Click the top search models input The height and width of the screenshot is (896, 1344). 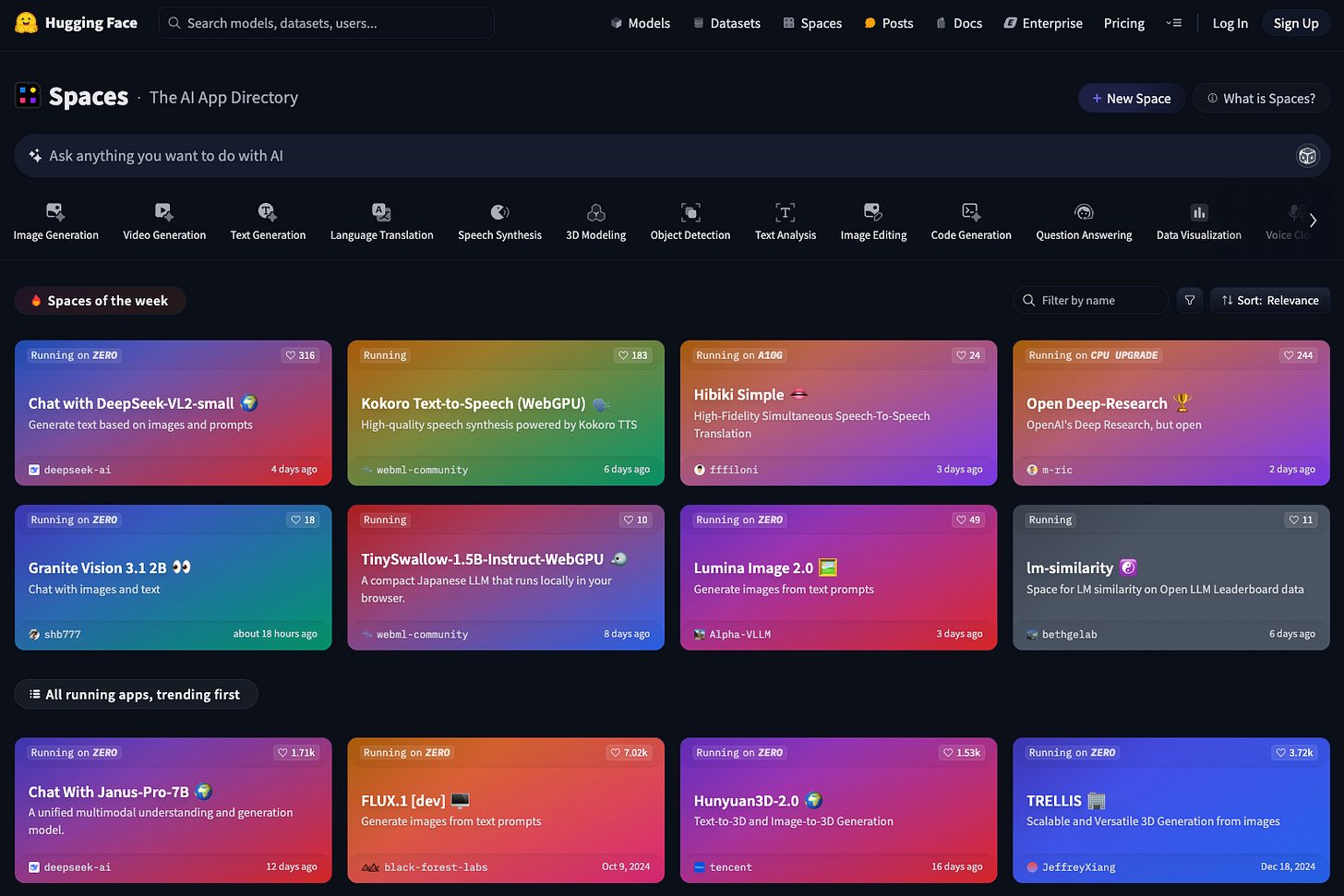coord(327,23)
